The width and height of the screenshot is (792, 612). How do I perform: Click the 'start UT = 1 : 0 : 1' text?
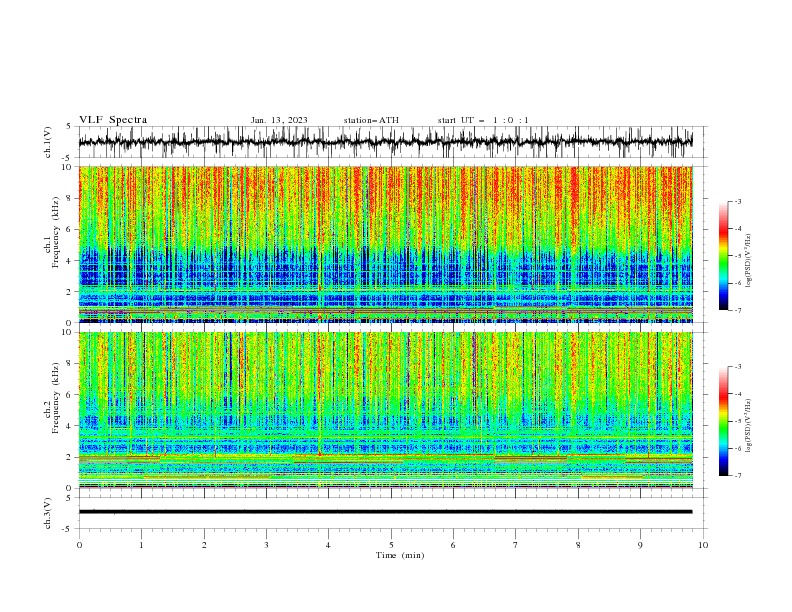[483, 120]
